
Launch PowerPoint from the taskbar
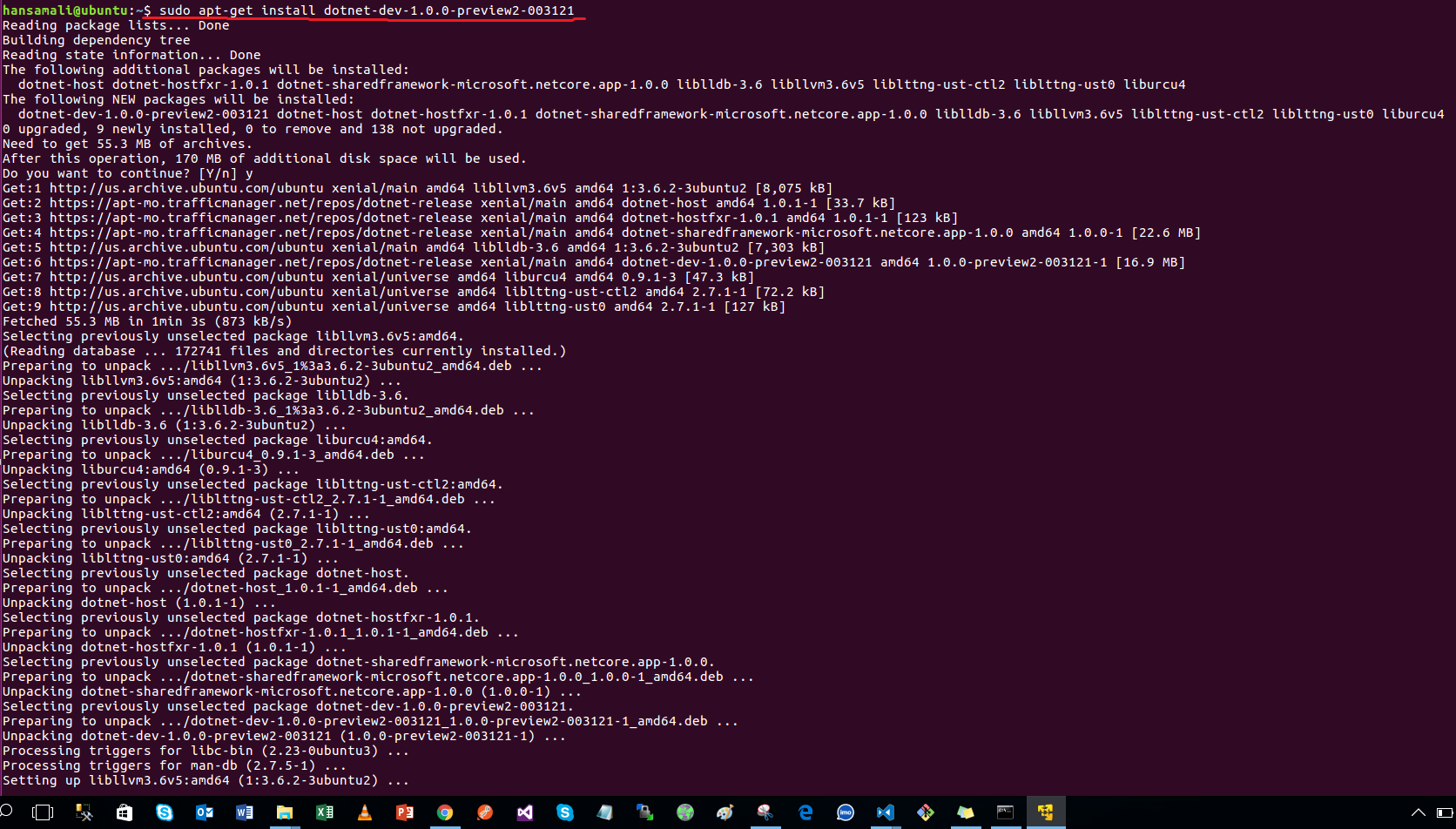405,812
